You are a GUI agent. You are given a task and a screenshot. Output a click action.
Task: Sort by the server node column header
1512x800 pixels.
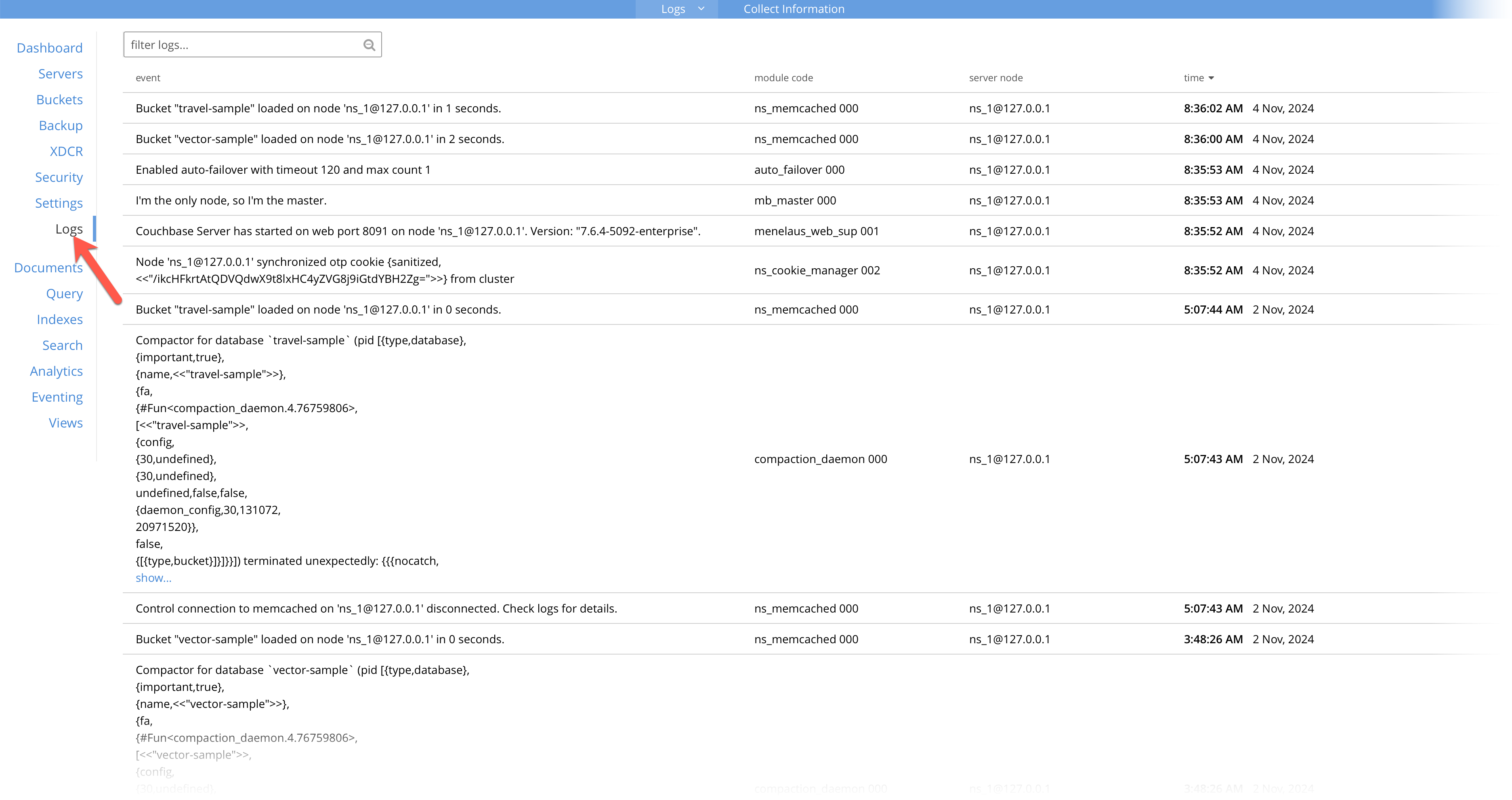coord(995,78)
